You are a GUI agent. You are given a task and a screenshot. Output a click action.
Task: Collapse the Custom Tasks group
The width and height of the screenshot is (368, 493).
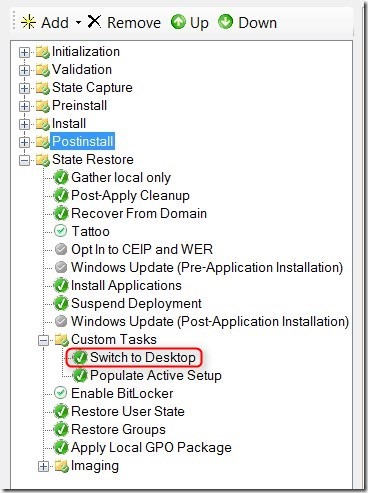coord(43,340)
